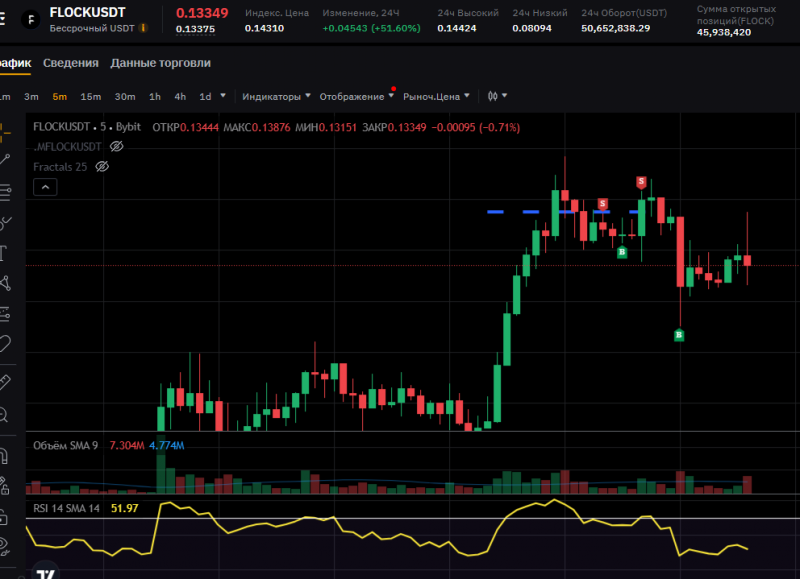The height and width of the screenshot is (579, 800).
Task: Click the Fractals 25 legend label
Action: (60, 166)
